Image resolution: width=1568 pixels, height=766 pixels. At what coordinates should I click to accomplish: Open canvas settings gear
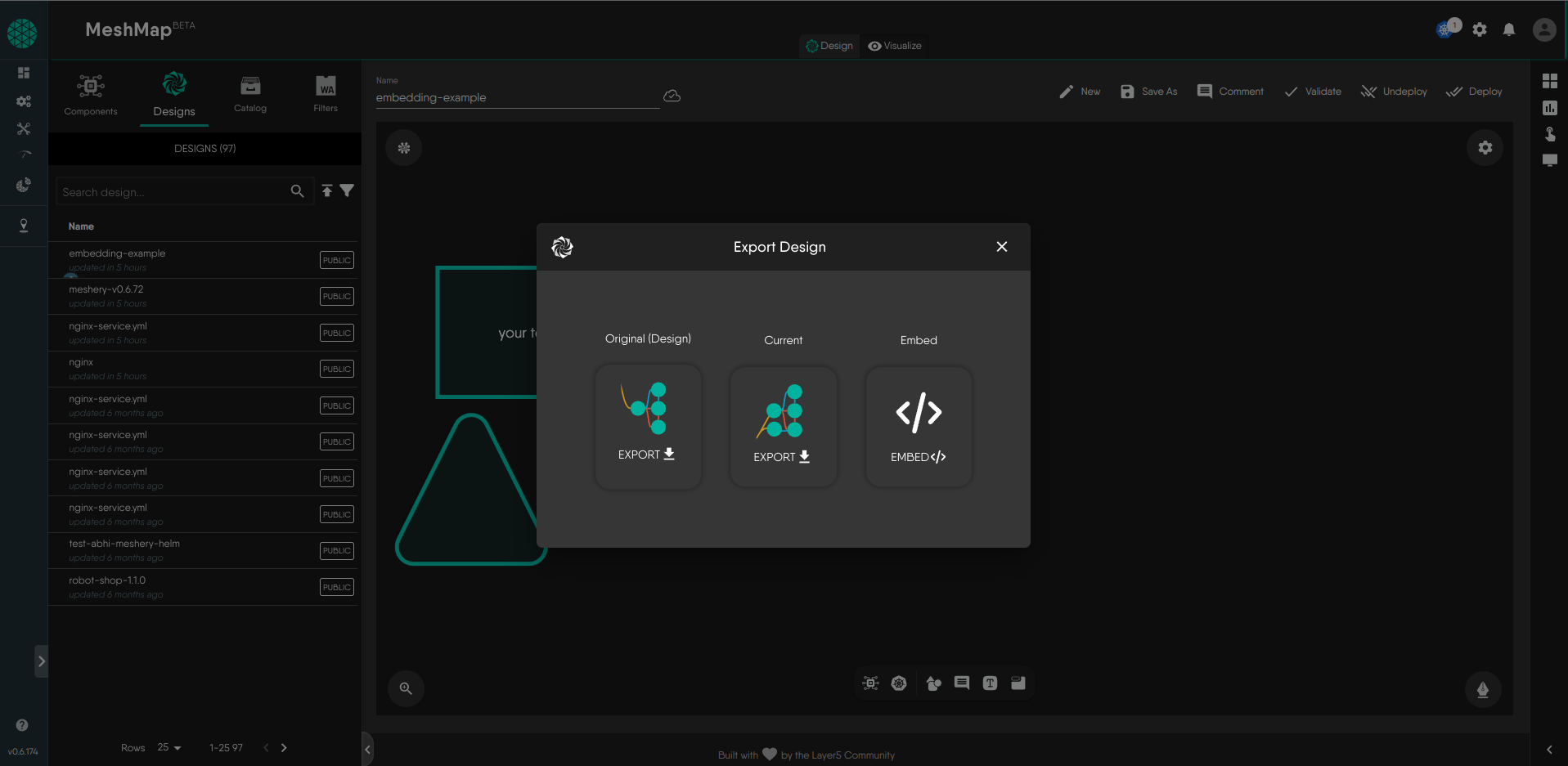click(1485, 148)
